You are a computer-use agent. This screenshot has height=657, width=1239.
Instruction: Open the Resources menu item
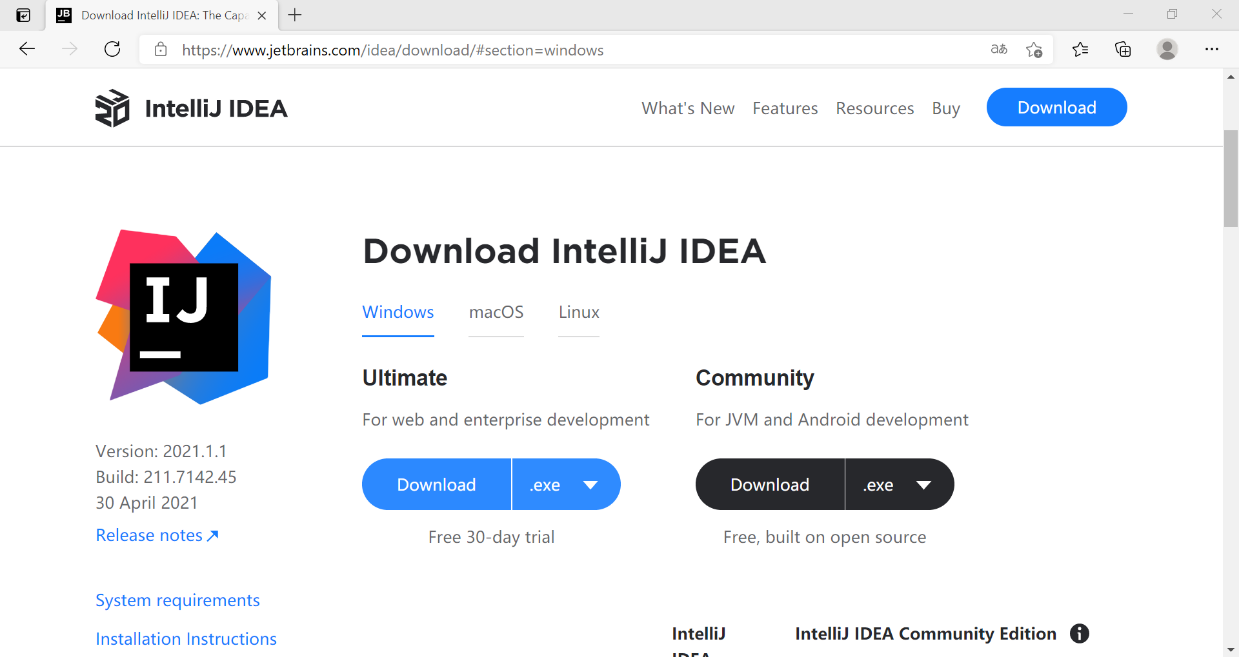(875, 108)
